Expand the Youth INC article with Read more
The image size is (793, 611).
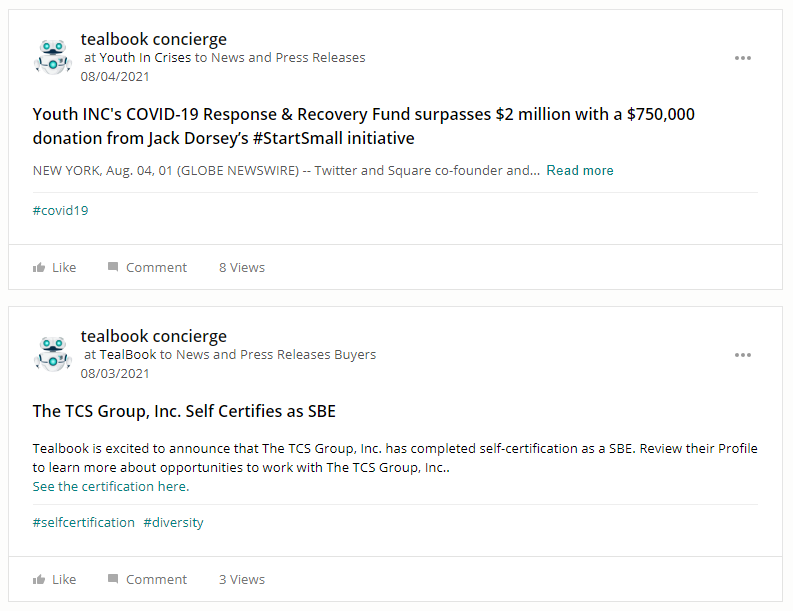coord(579,170)
